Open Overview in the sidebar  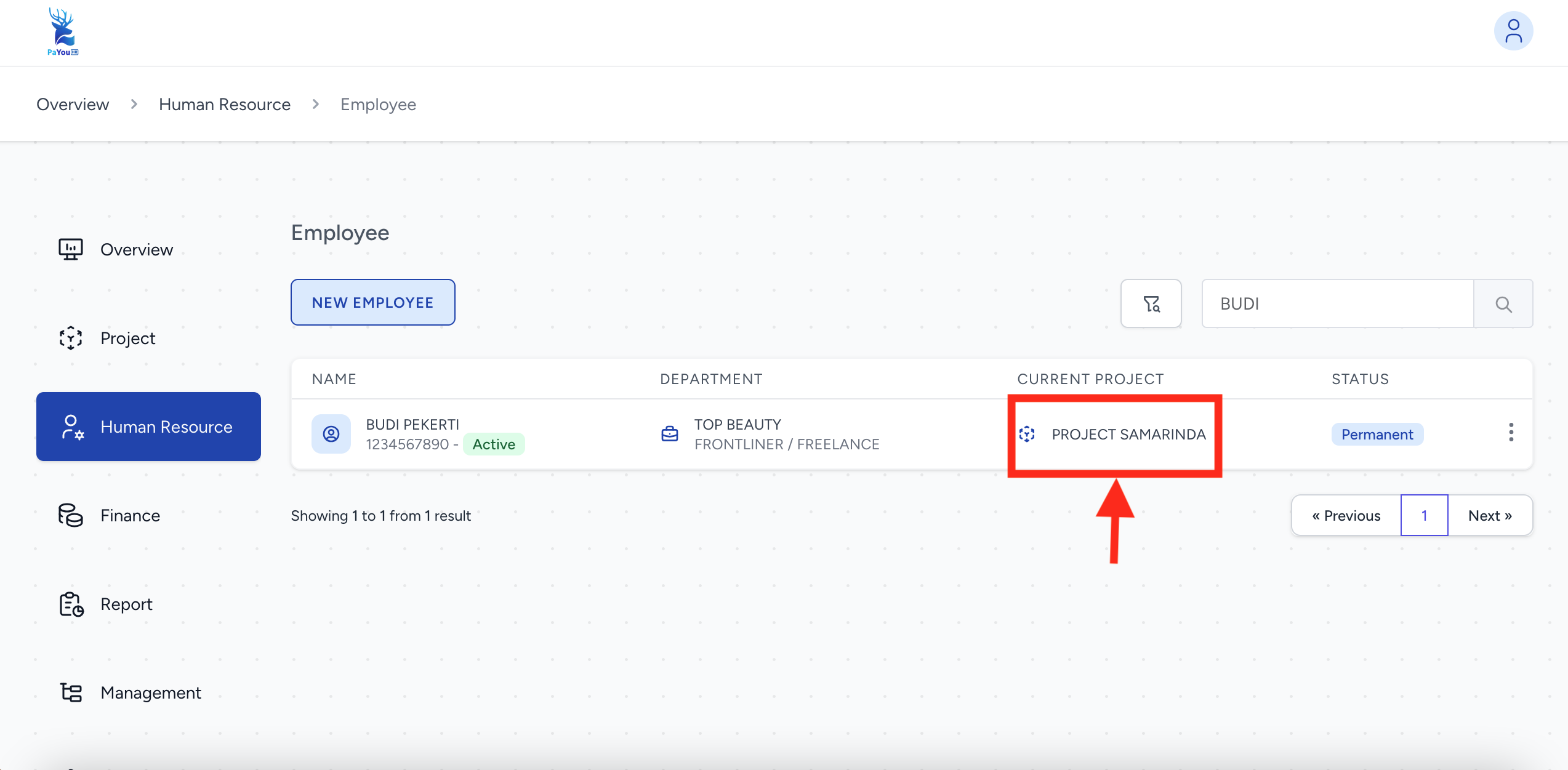[x=137, y=249]
